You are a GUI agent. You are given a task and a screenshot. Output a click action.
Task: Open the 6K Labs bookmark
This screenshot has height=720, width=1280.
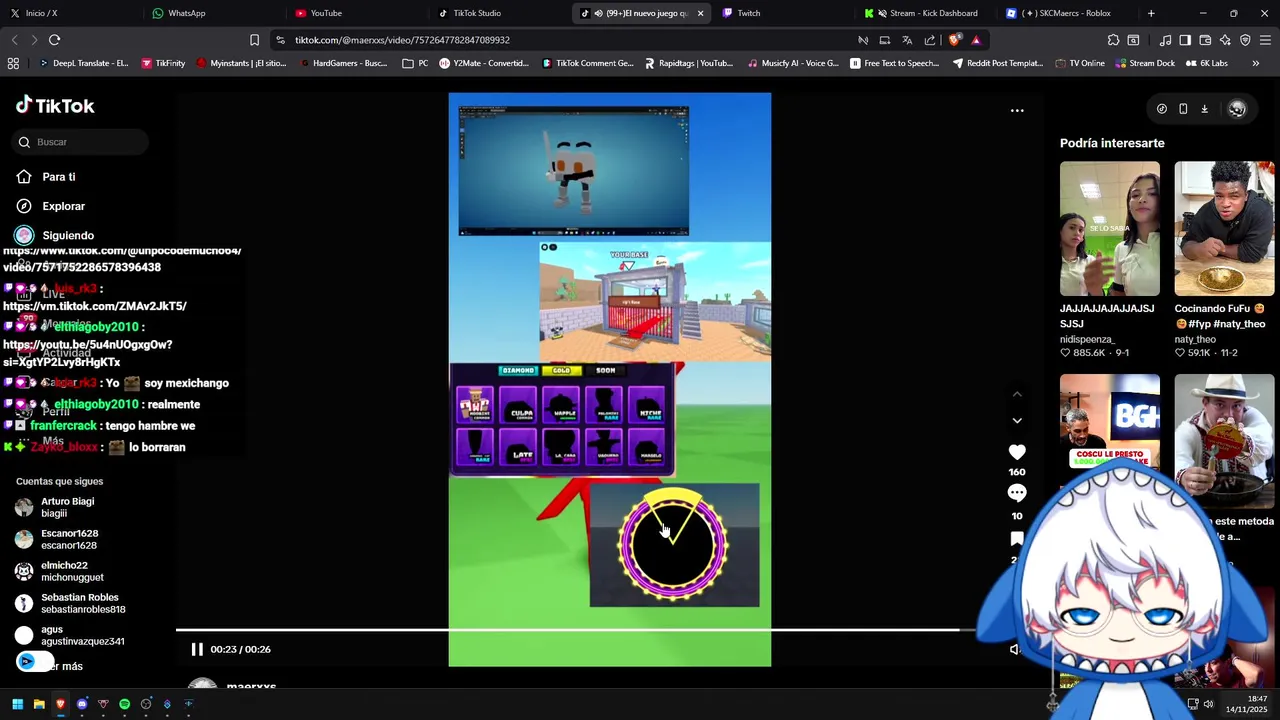point(1206,63)
